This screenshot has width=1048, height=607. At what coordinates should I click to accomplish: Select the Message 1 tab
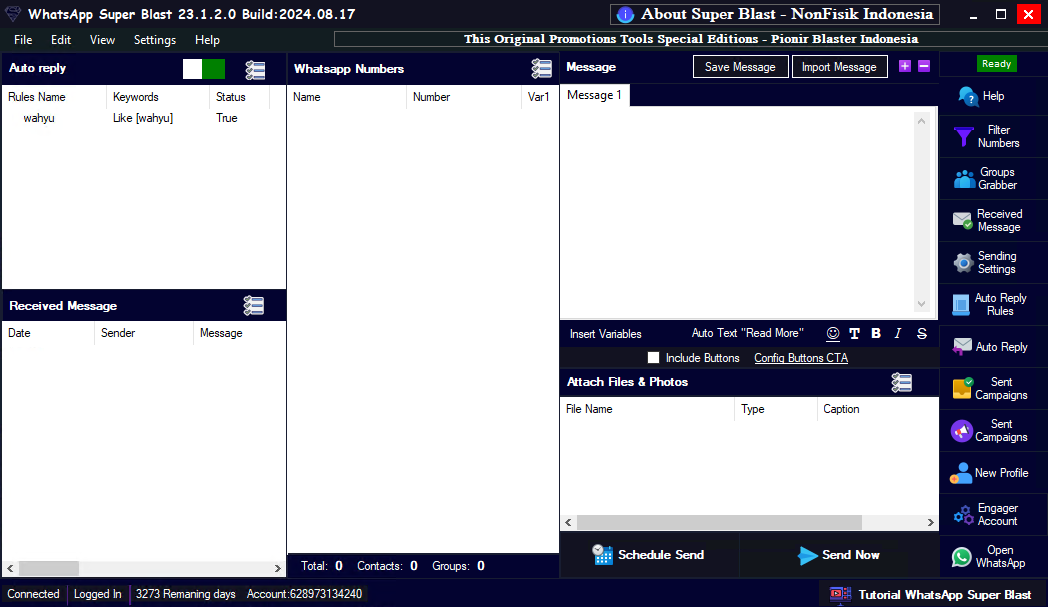pos(594,95)
